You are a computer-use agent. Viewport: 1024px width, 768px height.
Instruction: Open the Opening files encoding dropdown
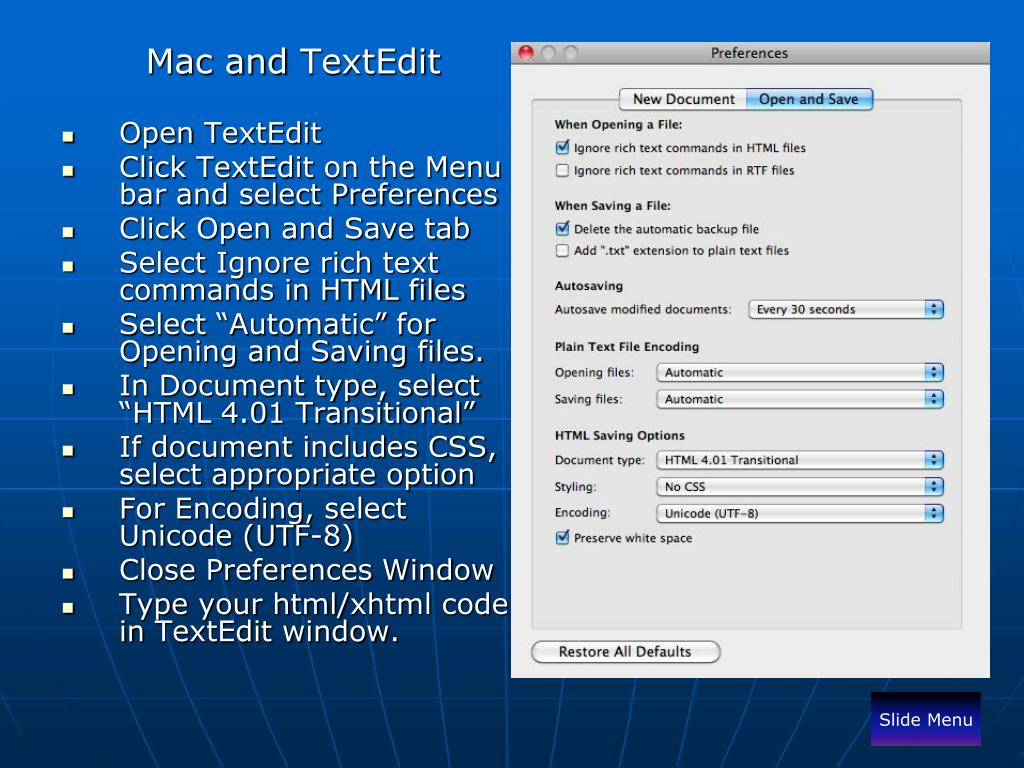(x=800, y=373)
